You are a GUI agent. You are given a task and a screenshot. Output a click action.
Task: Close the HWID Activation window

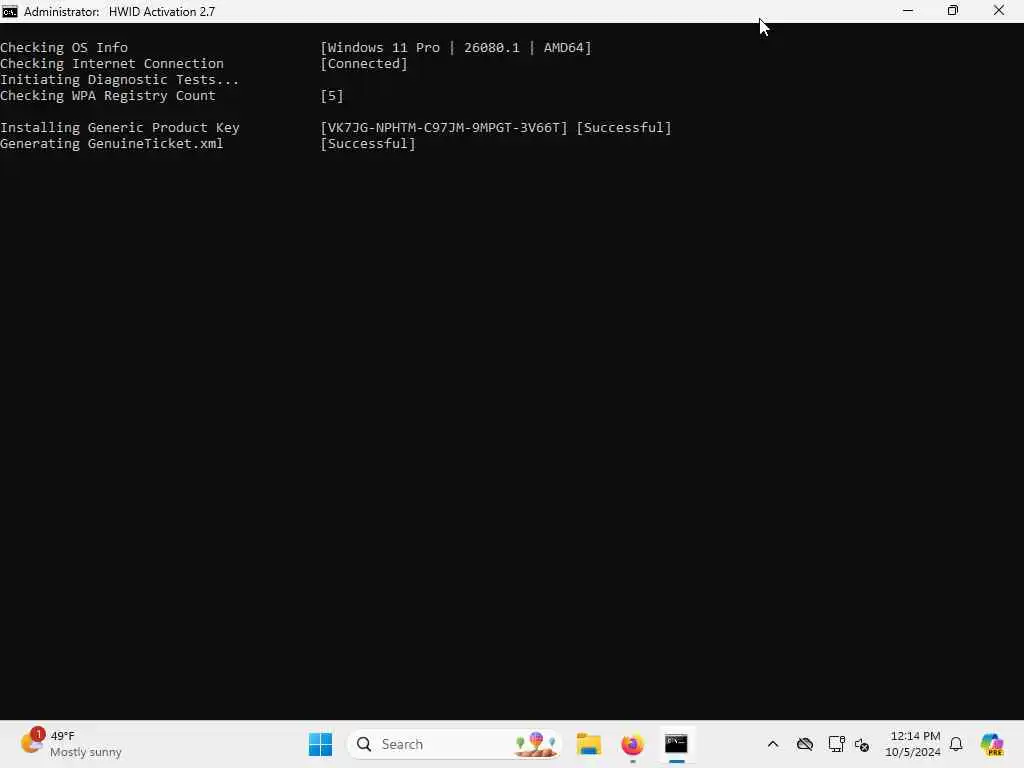999,11
